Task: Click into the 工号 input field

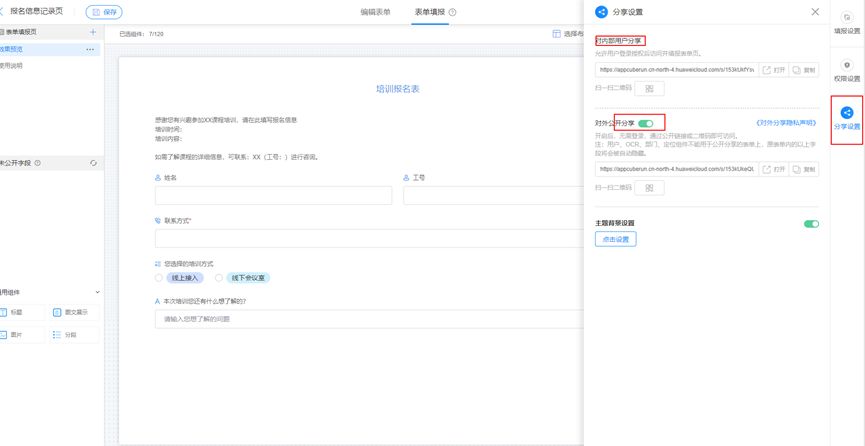Action: click(x=493, y=195)
